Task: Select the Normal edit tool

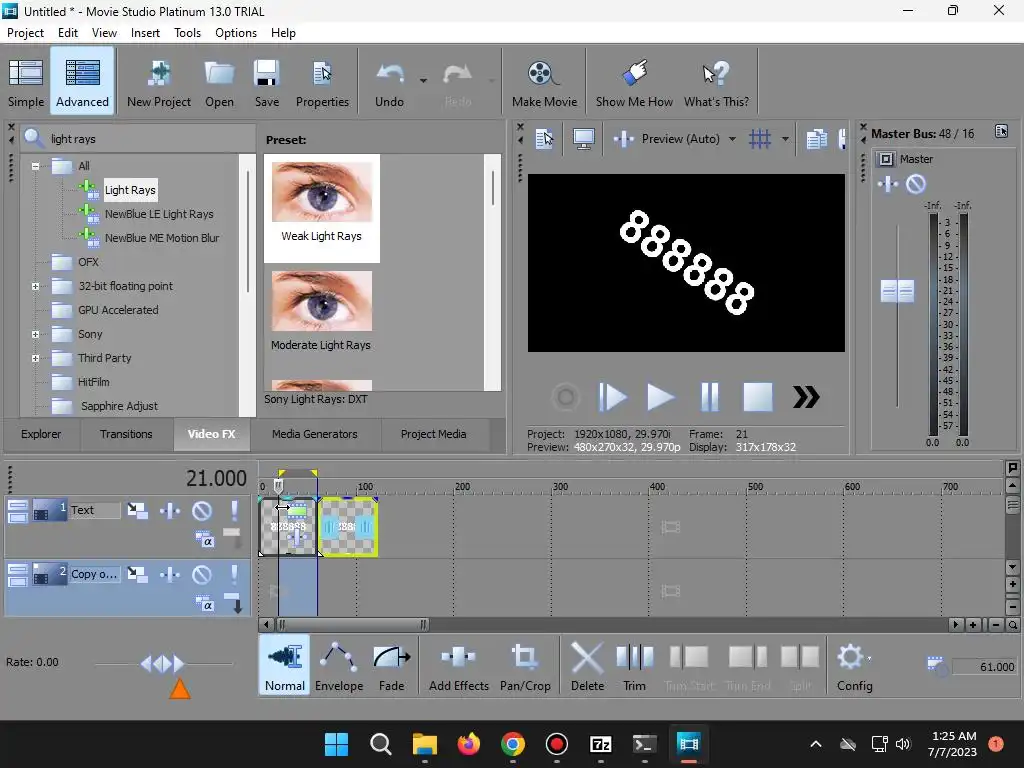Action: coord(285,665)
